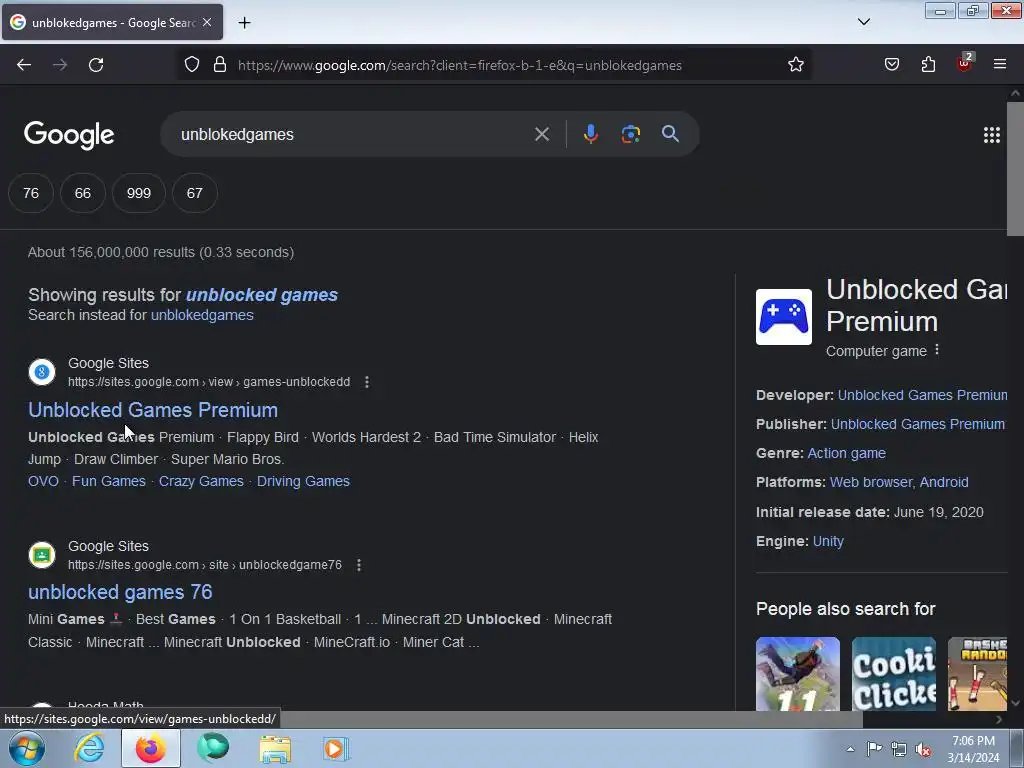Image resolution: width=1024 pixels, height=768 pixels.
Task: Close the unblokedgames Google Search tab
Action: point(207,23)
